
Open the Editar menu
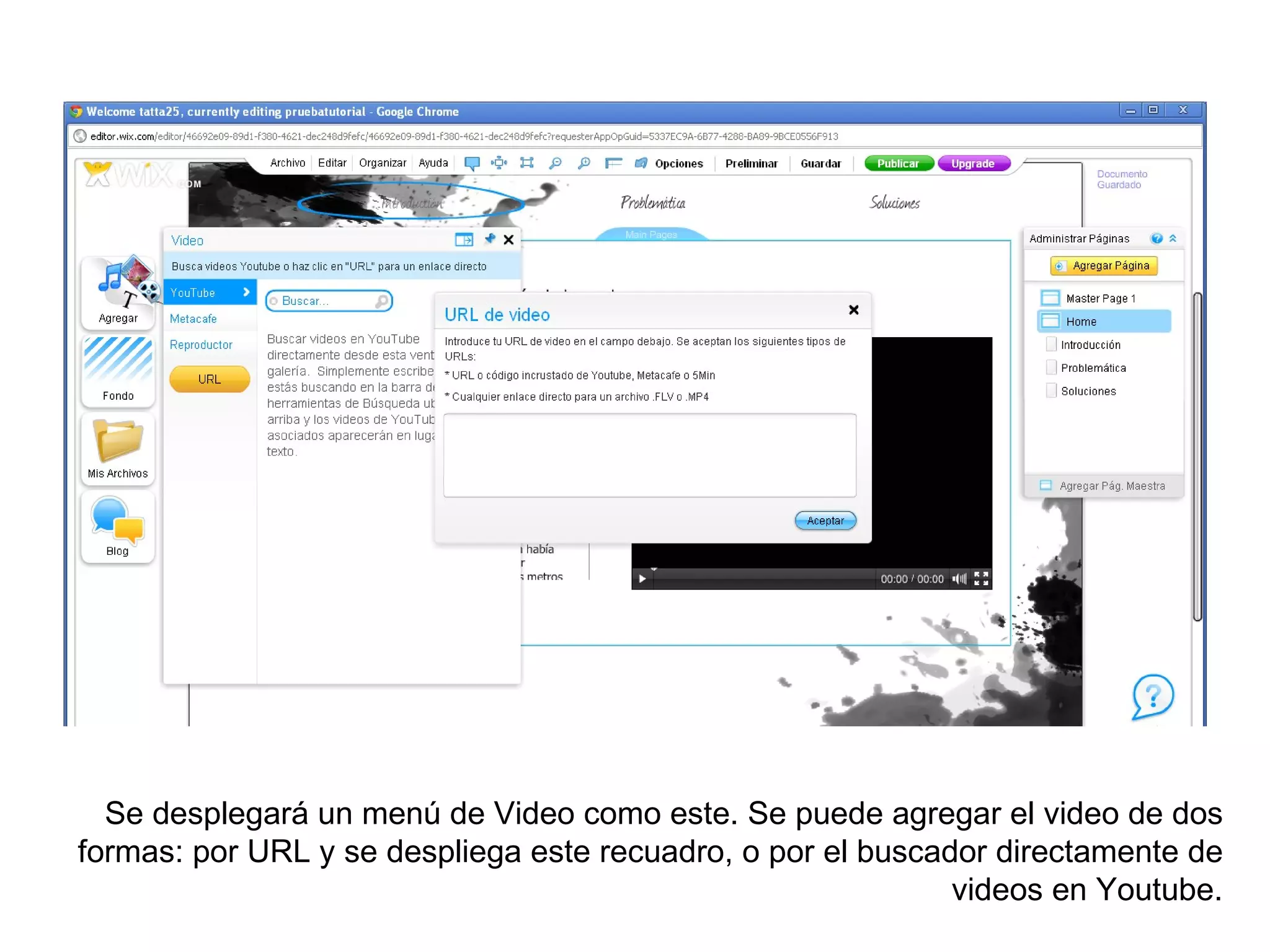(x=332, y=163)
